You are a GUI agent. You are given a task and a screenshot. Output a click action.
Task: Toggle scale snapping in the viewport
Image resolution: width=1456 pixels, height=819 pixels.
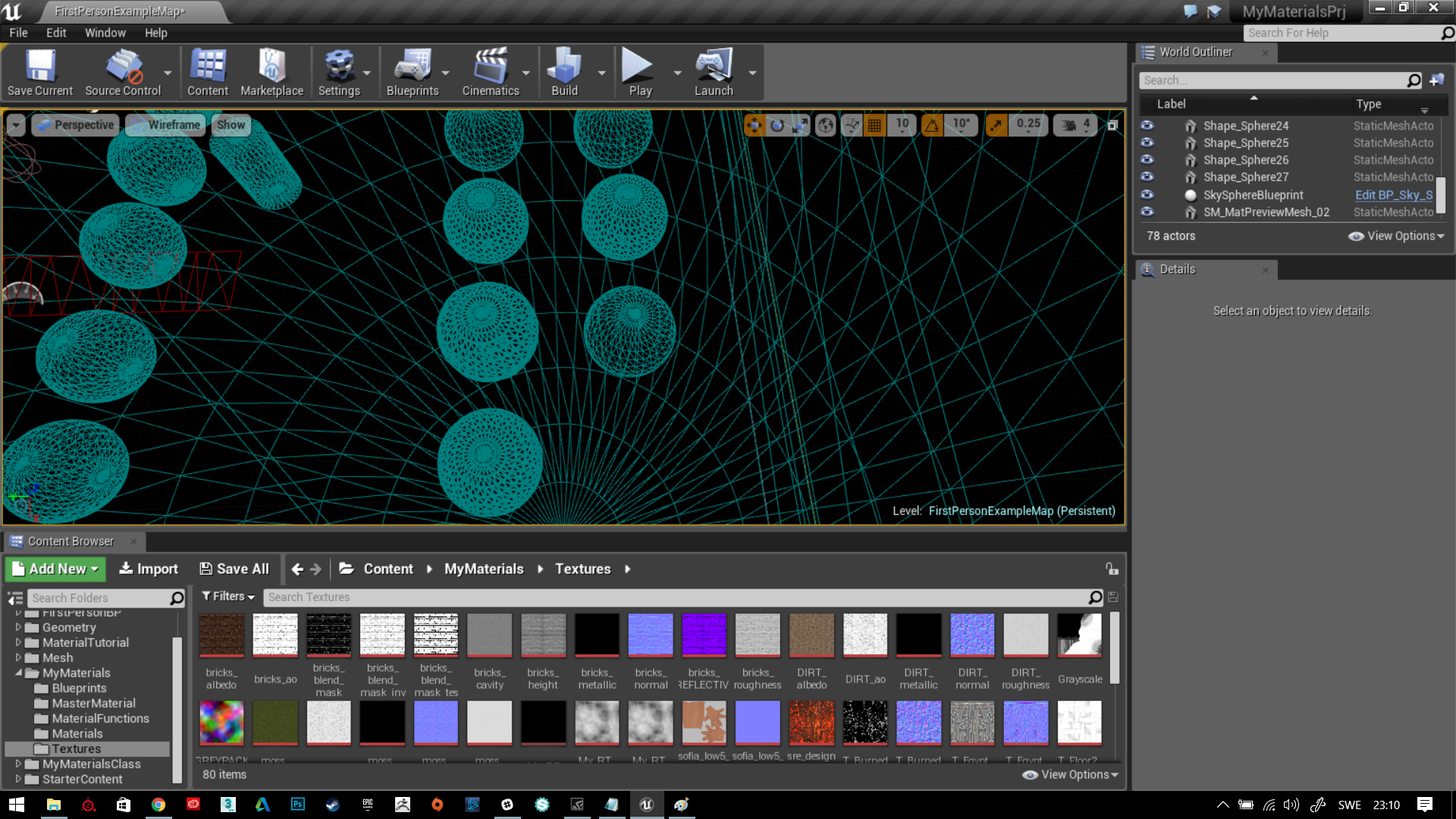coord(996,125)
